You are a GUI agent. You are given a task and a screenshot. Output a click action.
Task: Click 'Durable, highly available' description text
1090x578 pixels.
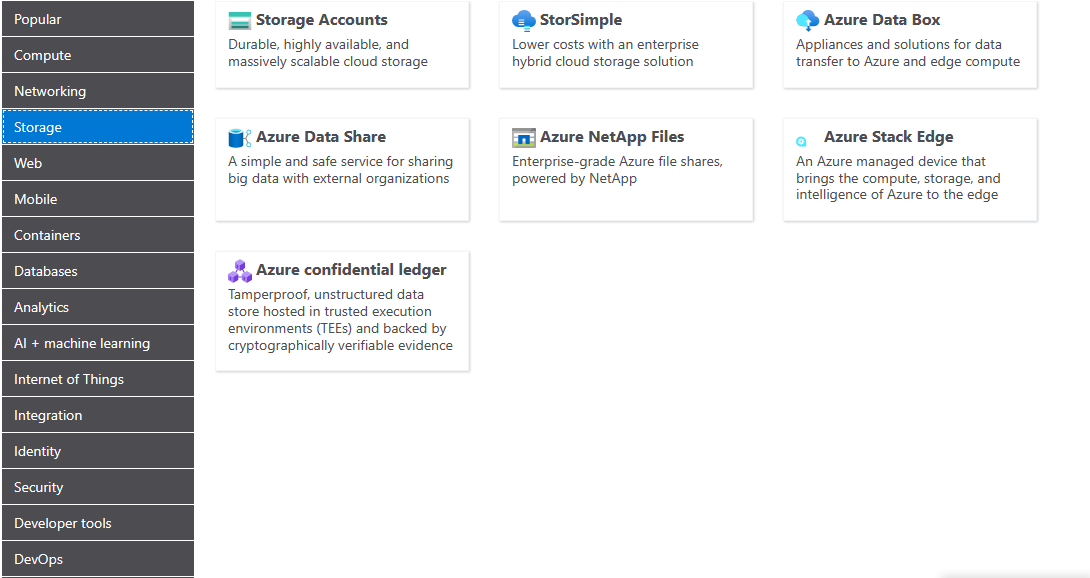[328, 53]
